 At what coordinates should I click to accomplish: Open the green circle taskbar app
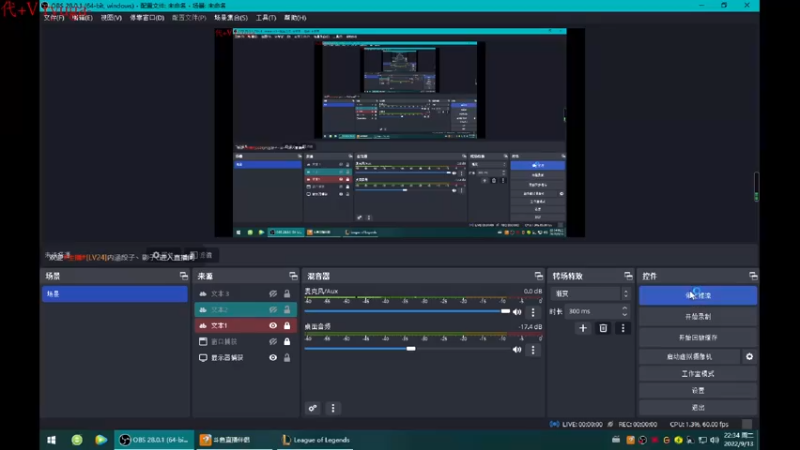(77, 440)
